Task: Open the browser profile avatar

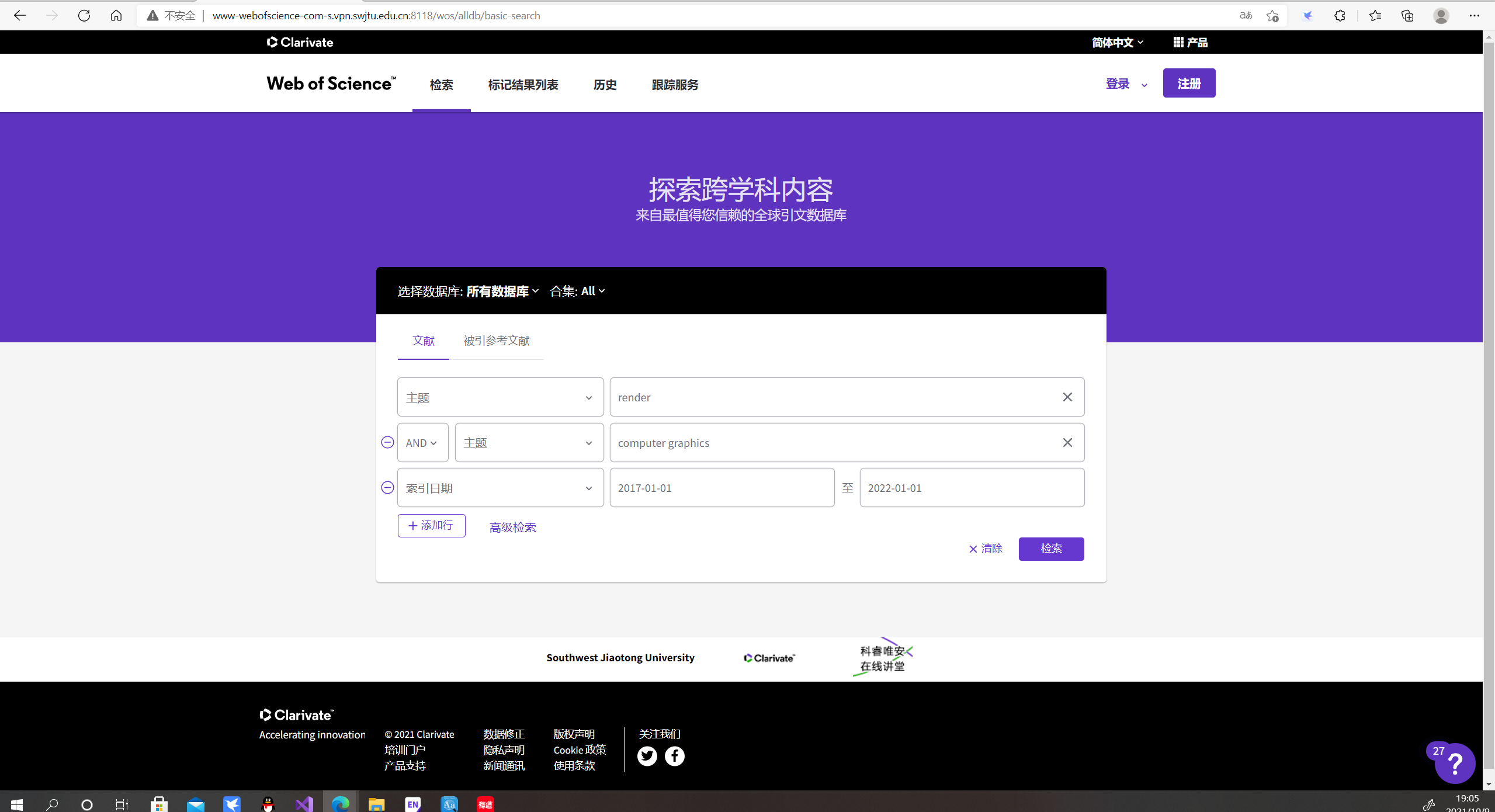Action: 1441,16
